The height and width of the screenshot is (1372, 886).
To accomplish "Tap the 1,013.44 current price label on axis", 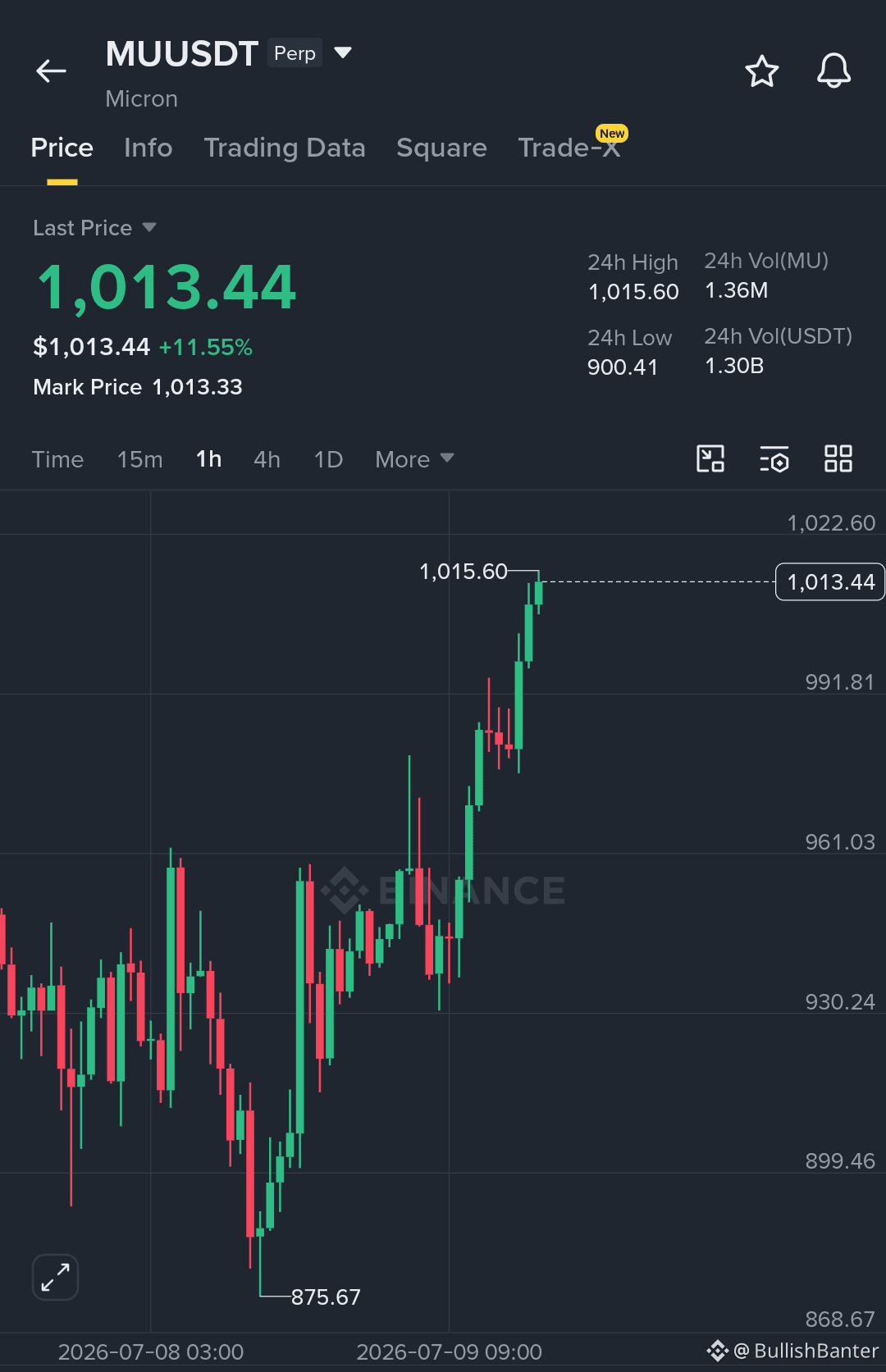I will point(830,582).
